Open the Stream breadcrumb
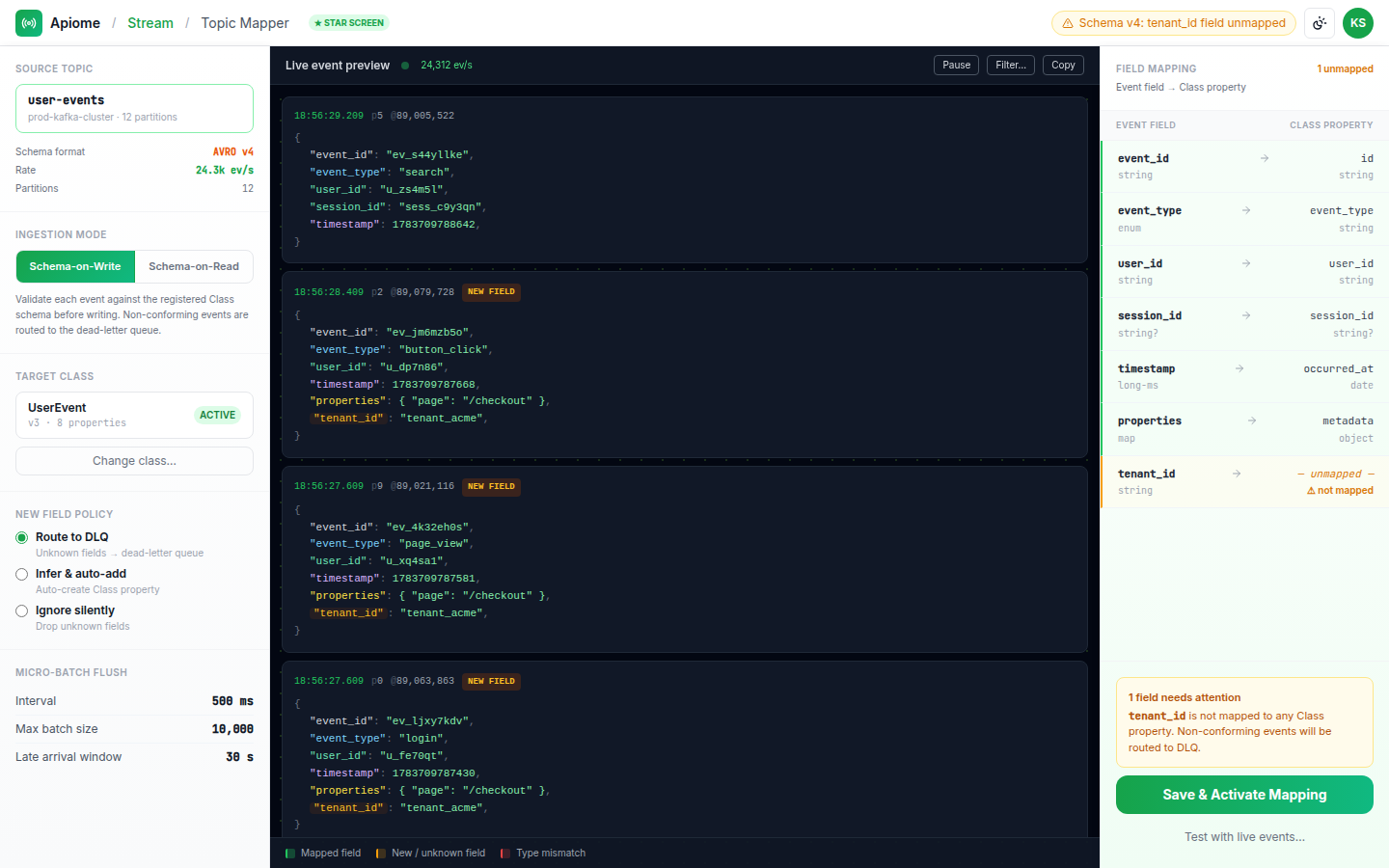The width and height of the screenshot is (1389, 868). [x=150, y=23]
